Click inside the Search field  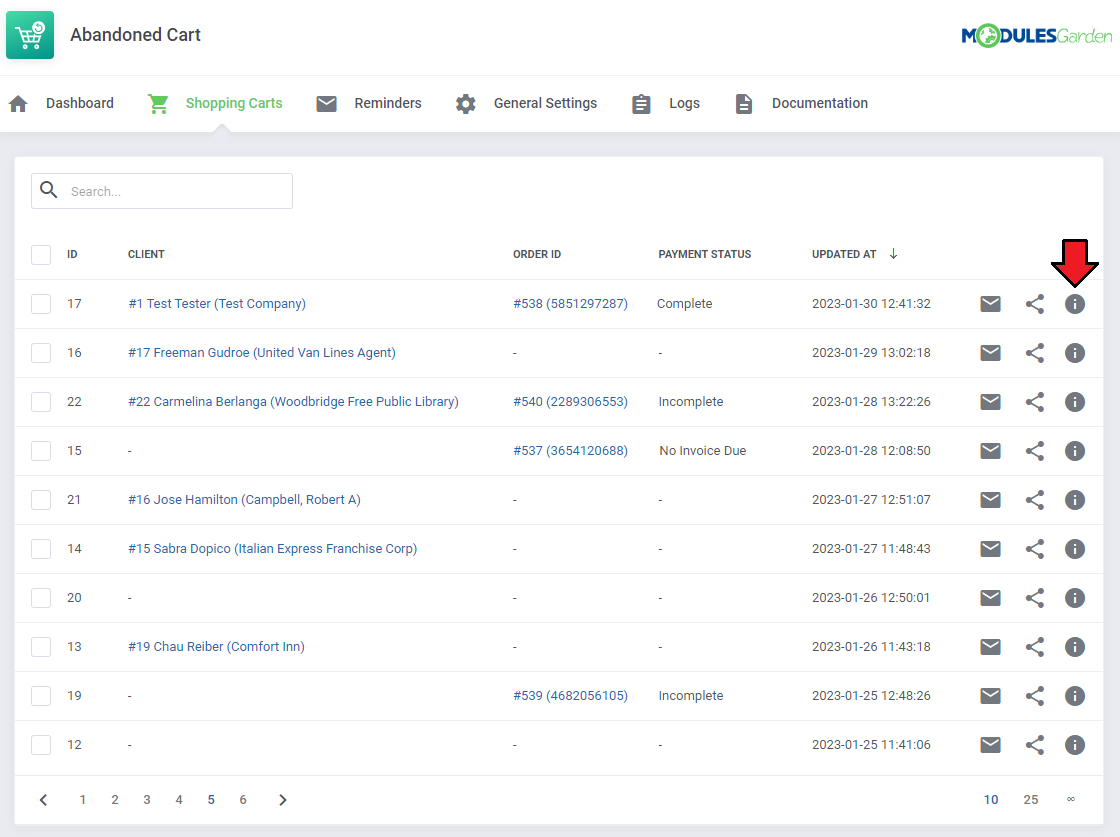pyautogui.click(x=162, y=191)
